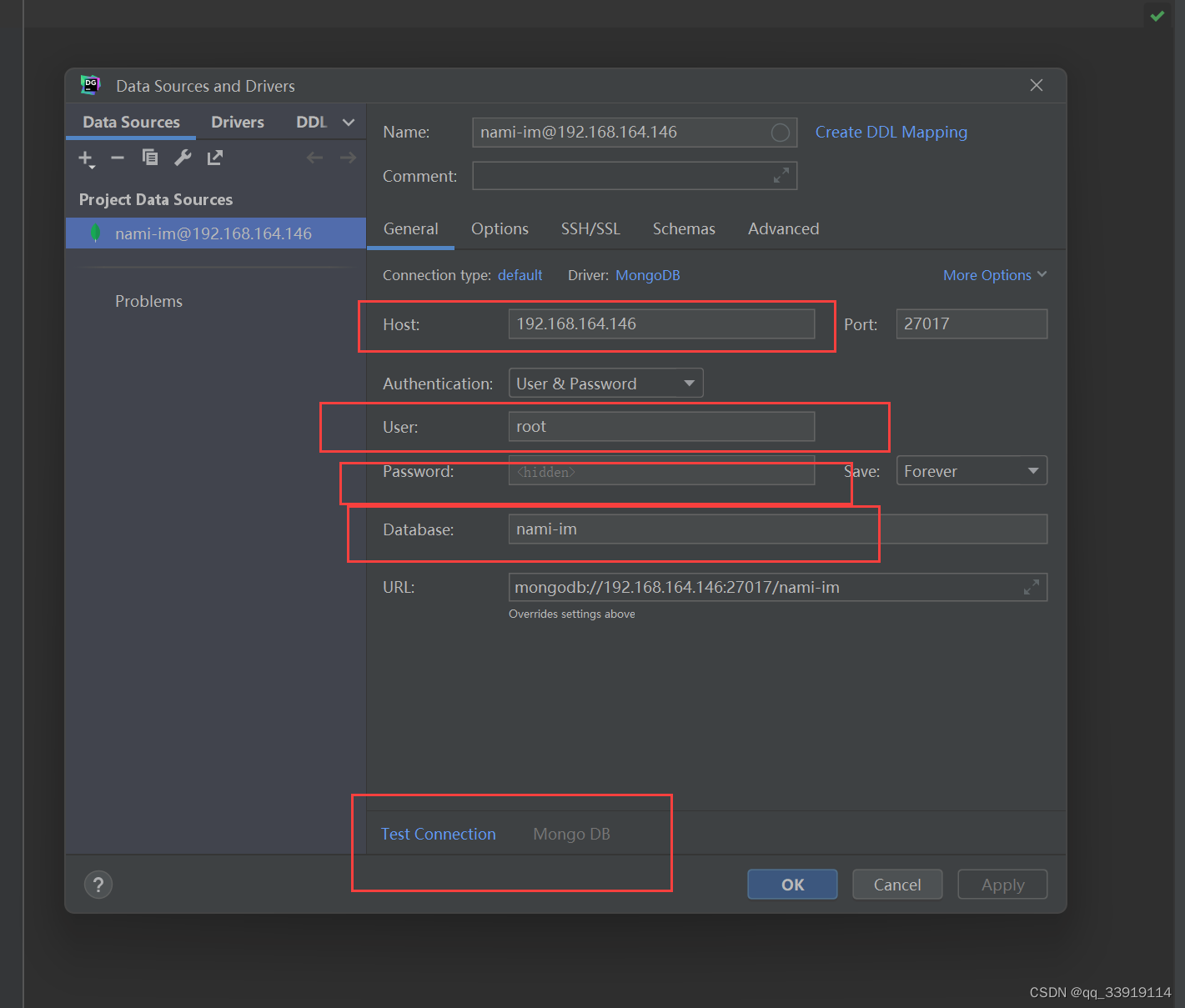
Task: Switch the Driver from MongoDB
Action: point(648,274)
